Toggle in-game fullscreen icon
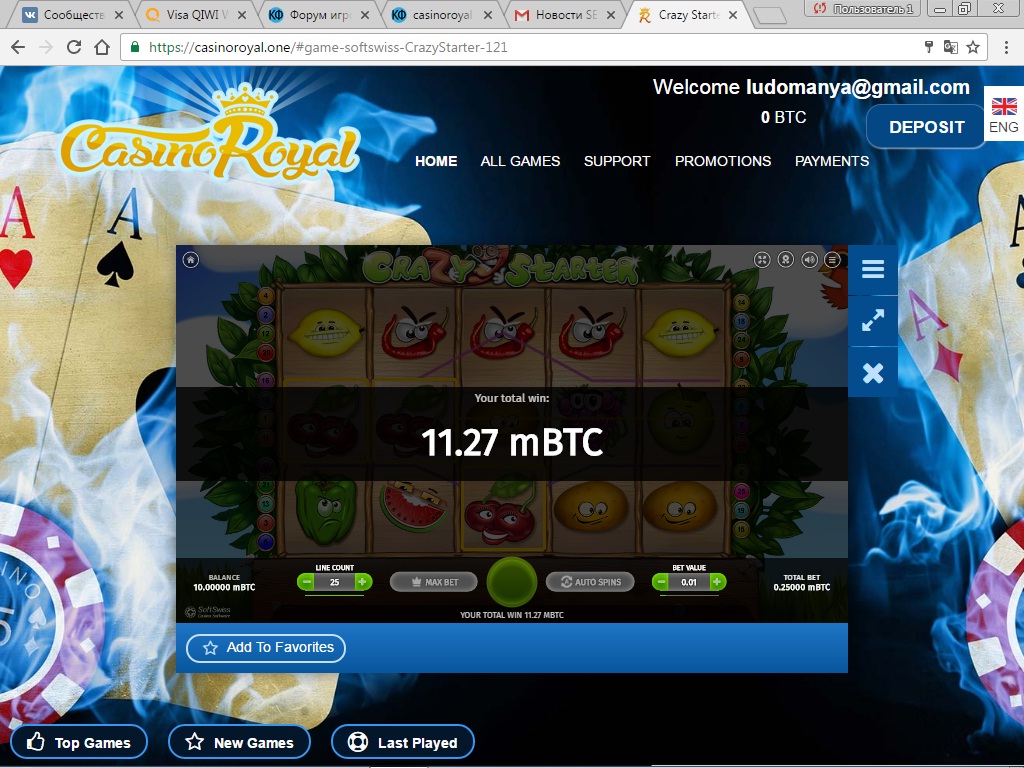The image size is (1024, 768). (x=762, y=260)
